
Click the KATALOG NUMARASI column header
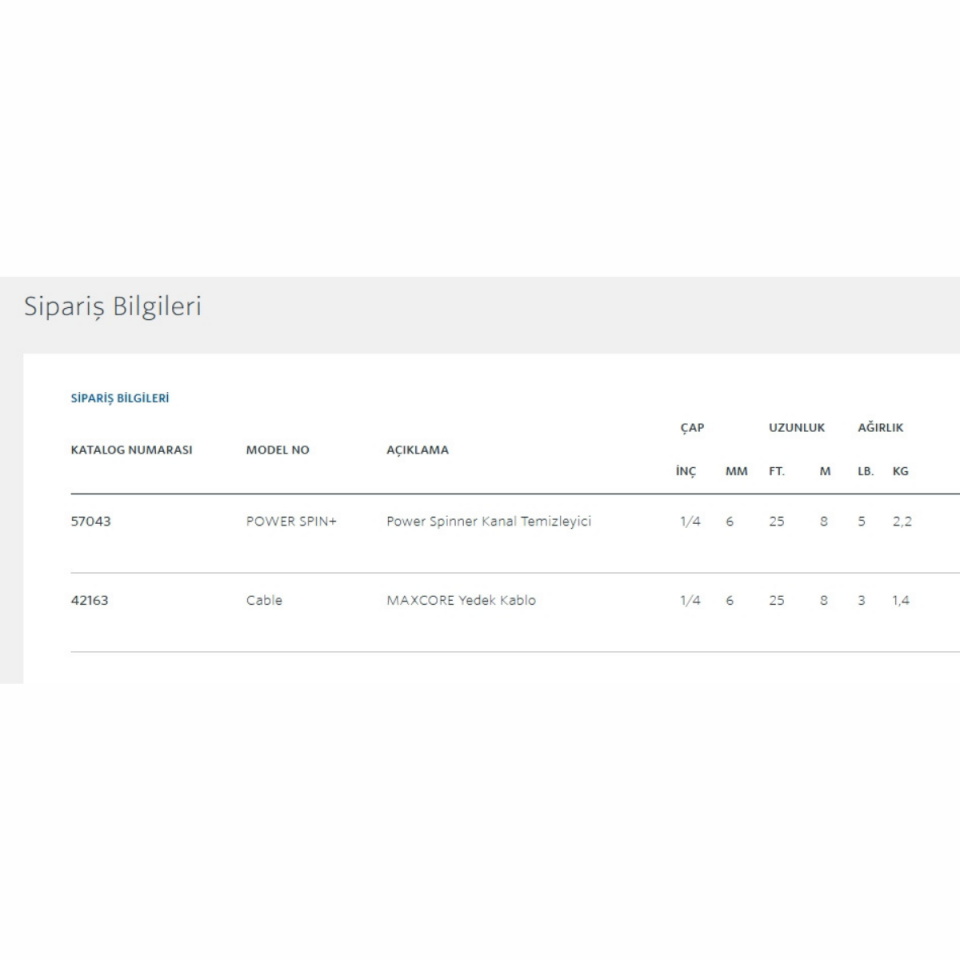click(x=131, y=450)
